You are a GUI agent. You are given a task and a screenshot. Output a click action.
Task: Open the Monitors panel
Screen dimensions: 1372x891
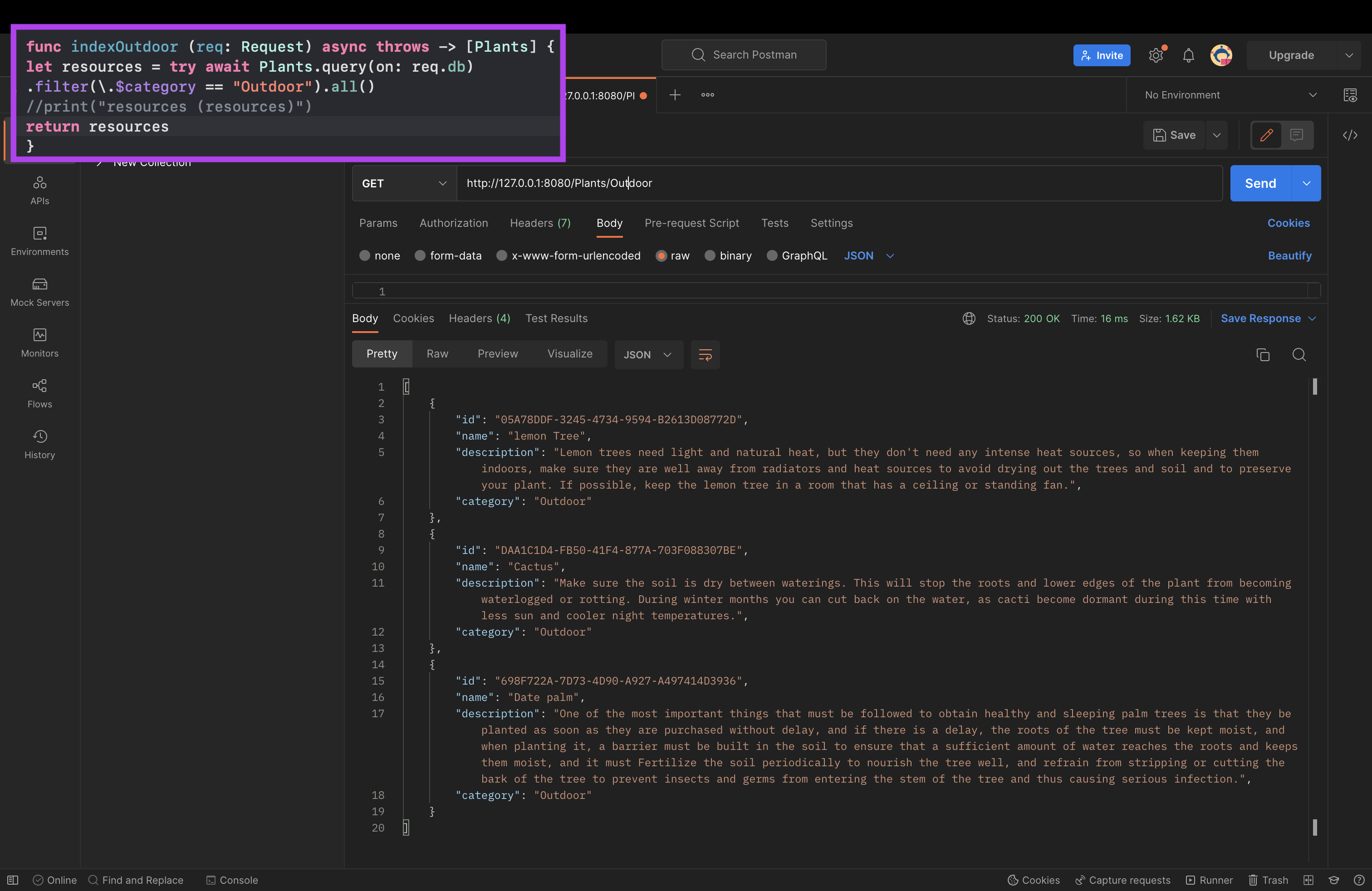39,343
